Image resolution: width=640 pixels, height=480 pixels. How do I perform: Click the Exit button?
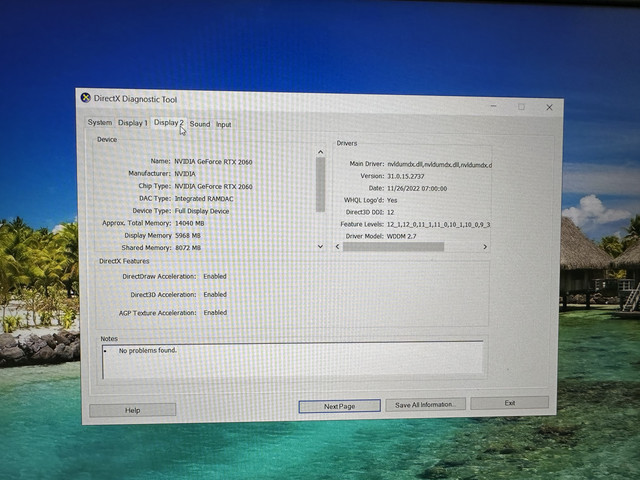coord(510,403)
